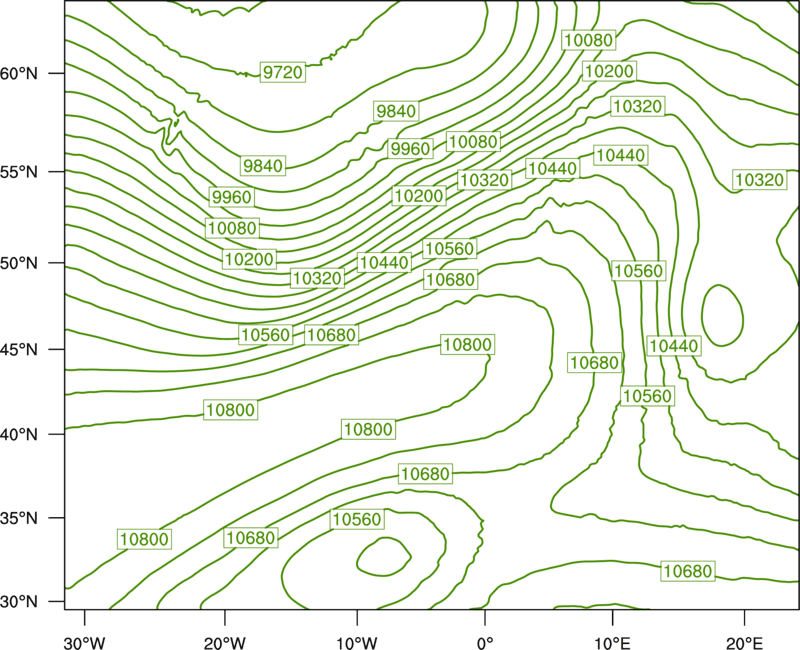This screenshot has height=650, width=800.
Task: Select the 55°N latitude axis label
Action: click(x=19, y=171)
